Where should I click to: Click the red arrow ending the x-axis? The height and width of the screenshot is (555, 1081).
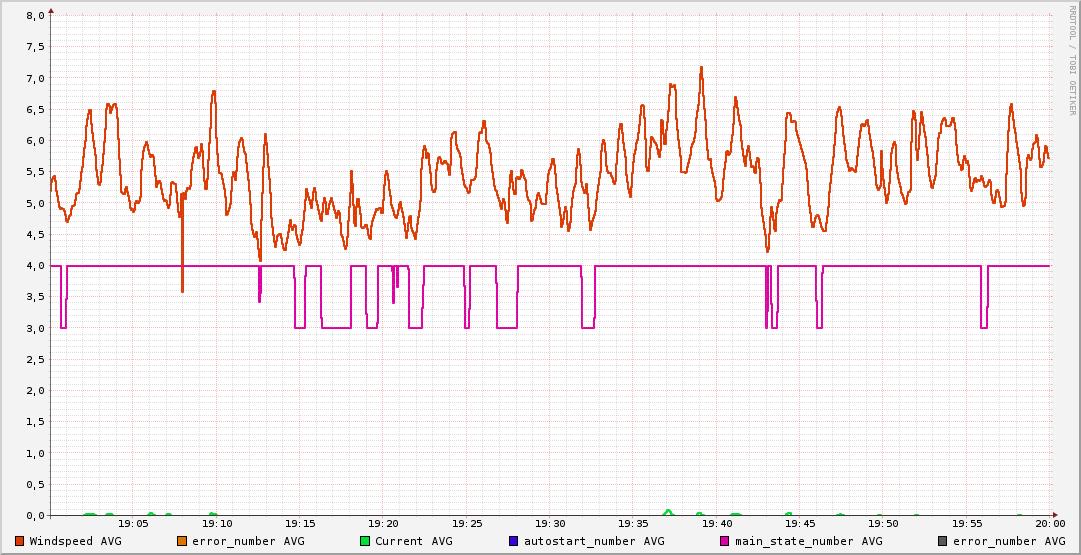[x=1057, y=515]
